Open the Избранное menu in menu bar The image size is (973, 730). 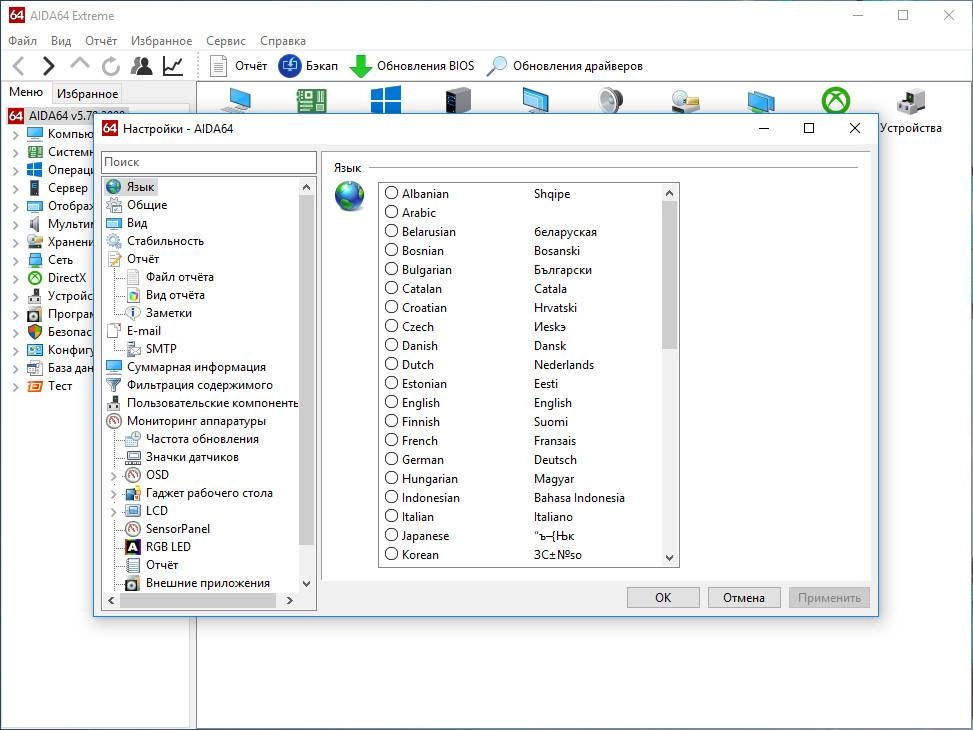pos(161,41)
